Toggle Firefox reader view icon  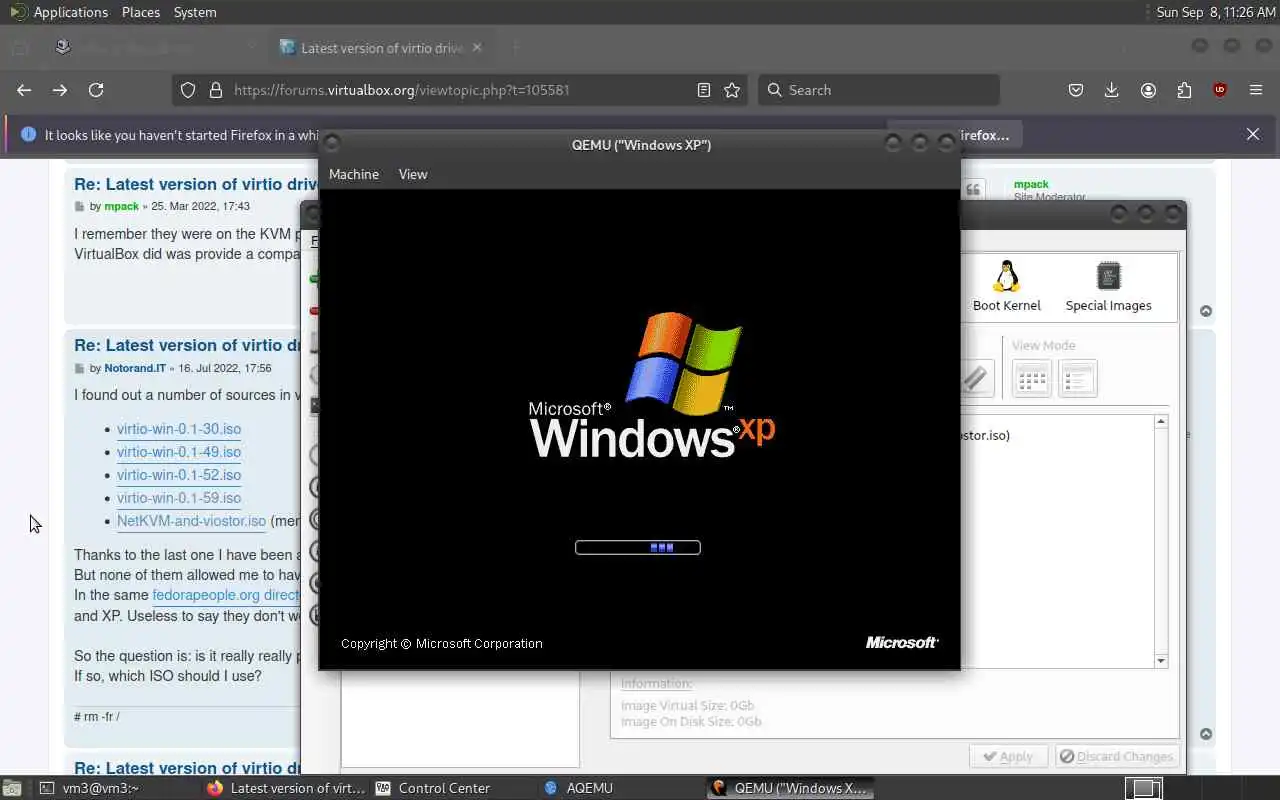click(704, 90)
